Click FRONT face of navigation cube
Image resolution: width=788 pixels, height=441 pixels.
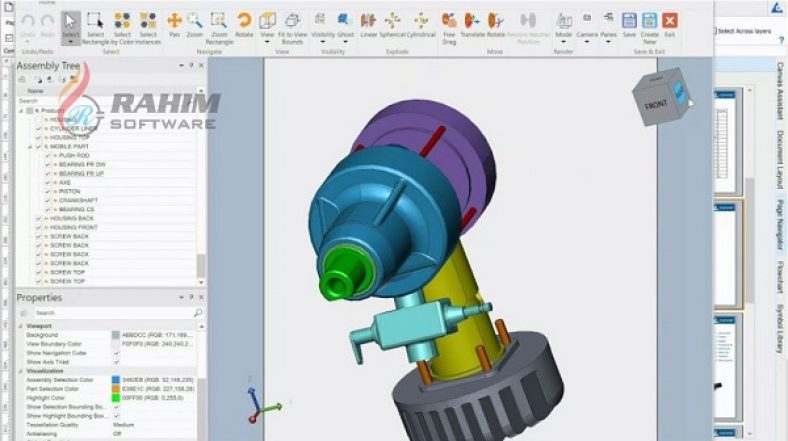(655, 105)
